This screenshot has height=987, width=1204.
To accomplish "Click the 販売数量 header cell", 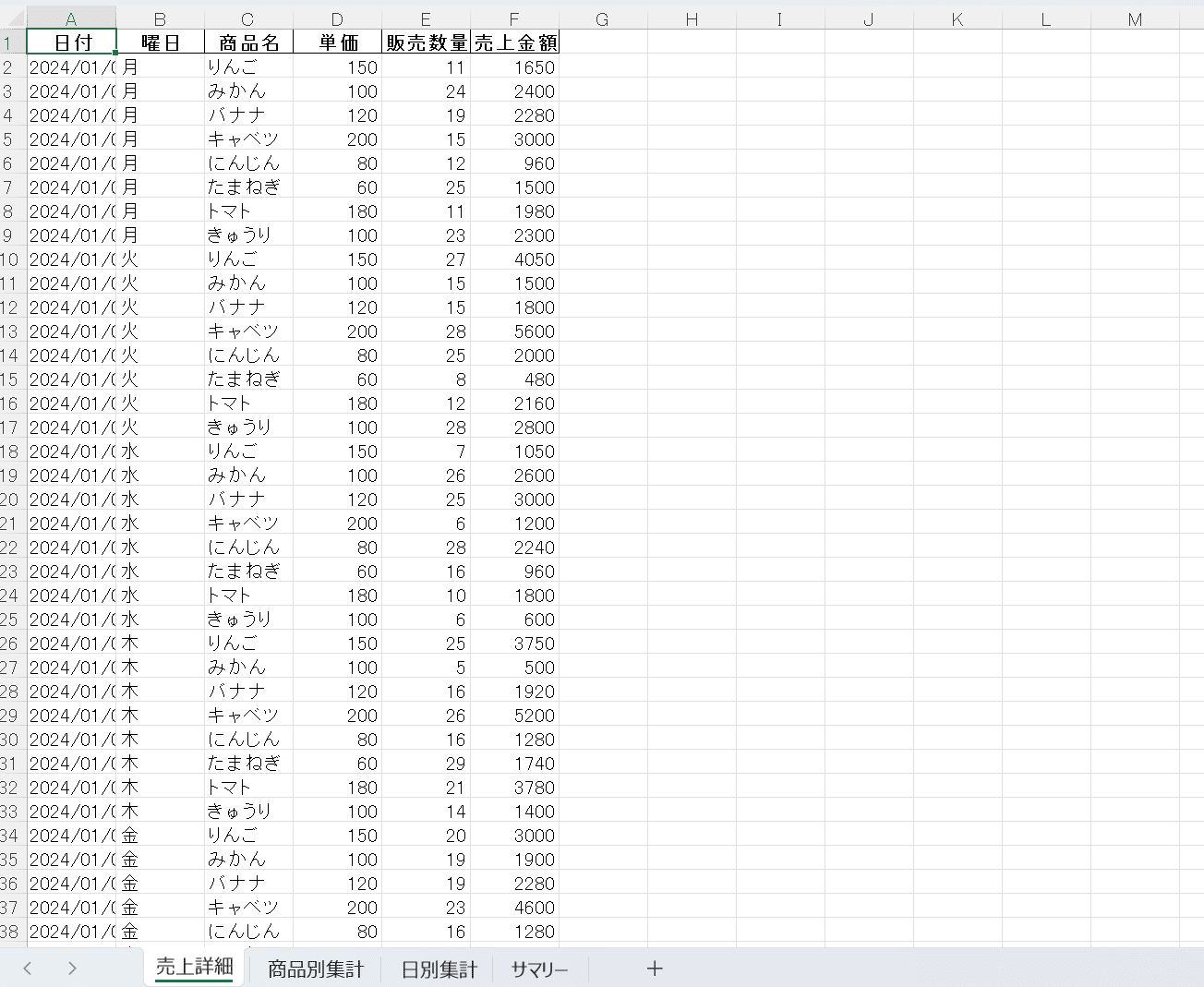I will (426, 42).
